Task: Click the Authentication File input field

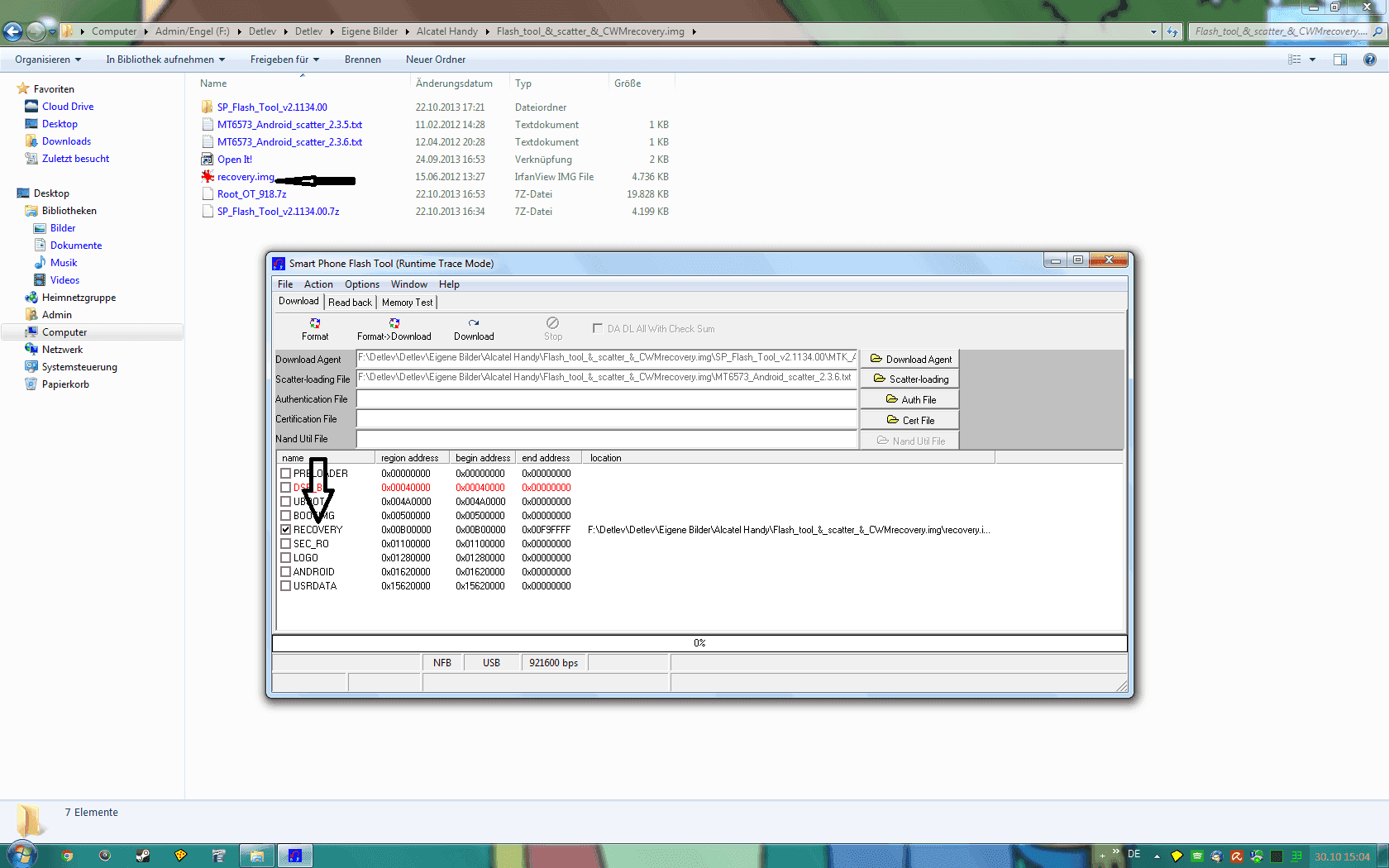Action: pyautogui.click(x=607, y=398)
